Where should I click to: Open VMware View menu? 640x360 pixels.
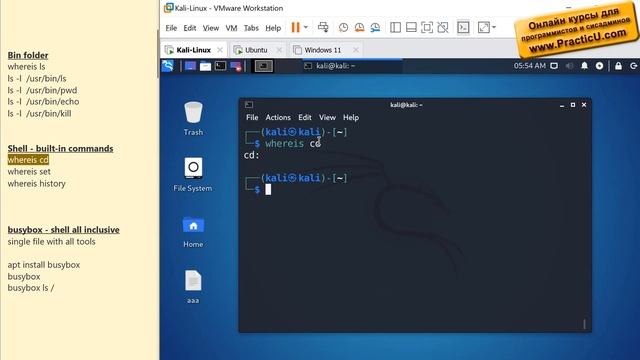click(x=211, y=28)
